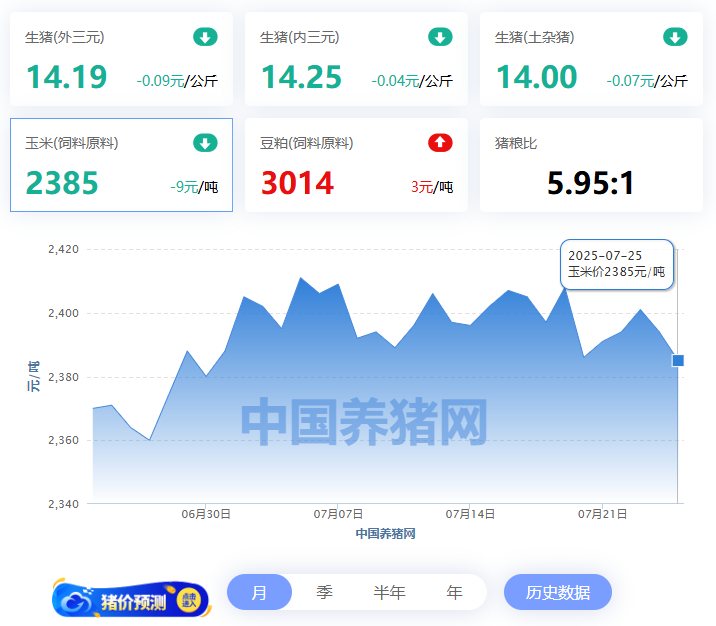Click the 07月14日 axis label
Screen dimensions: 716x626
coord(470,514)
